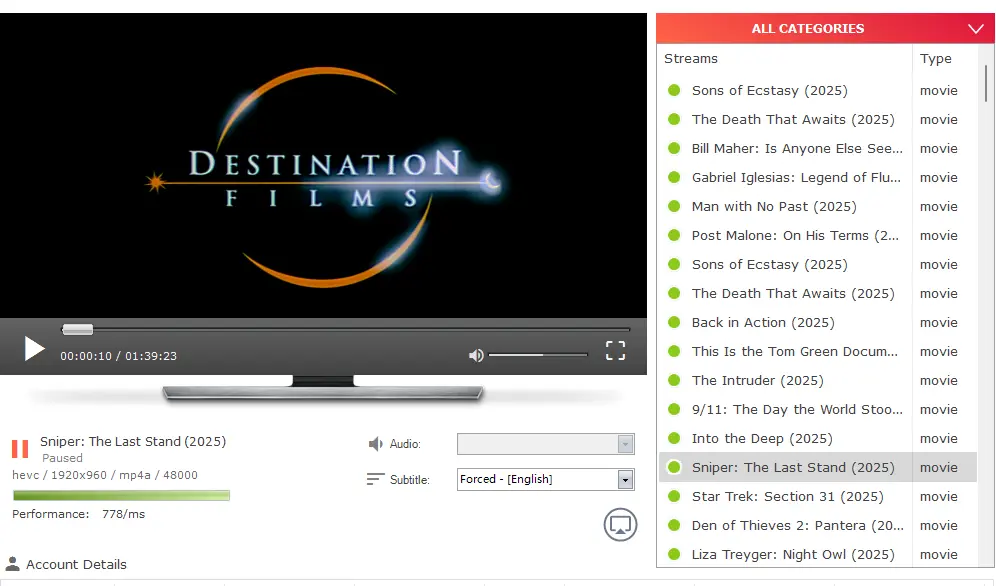This screenshot has height=586, width=996.
Task: Select Sniper: The Last Stand in list
Action: pos(793,467)
